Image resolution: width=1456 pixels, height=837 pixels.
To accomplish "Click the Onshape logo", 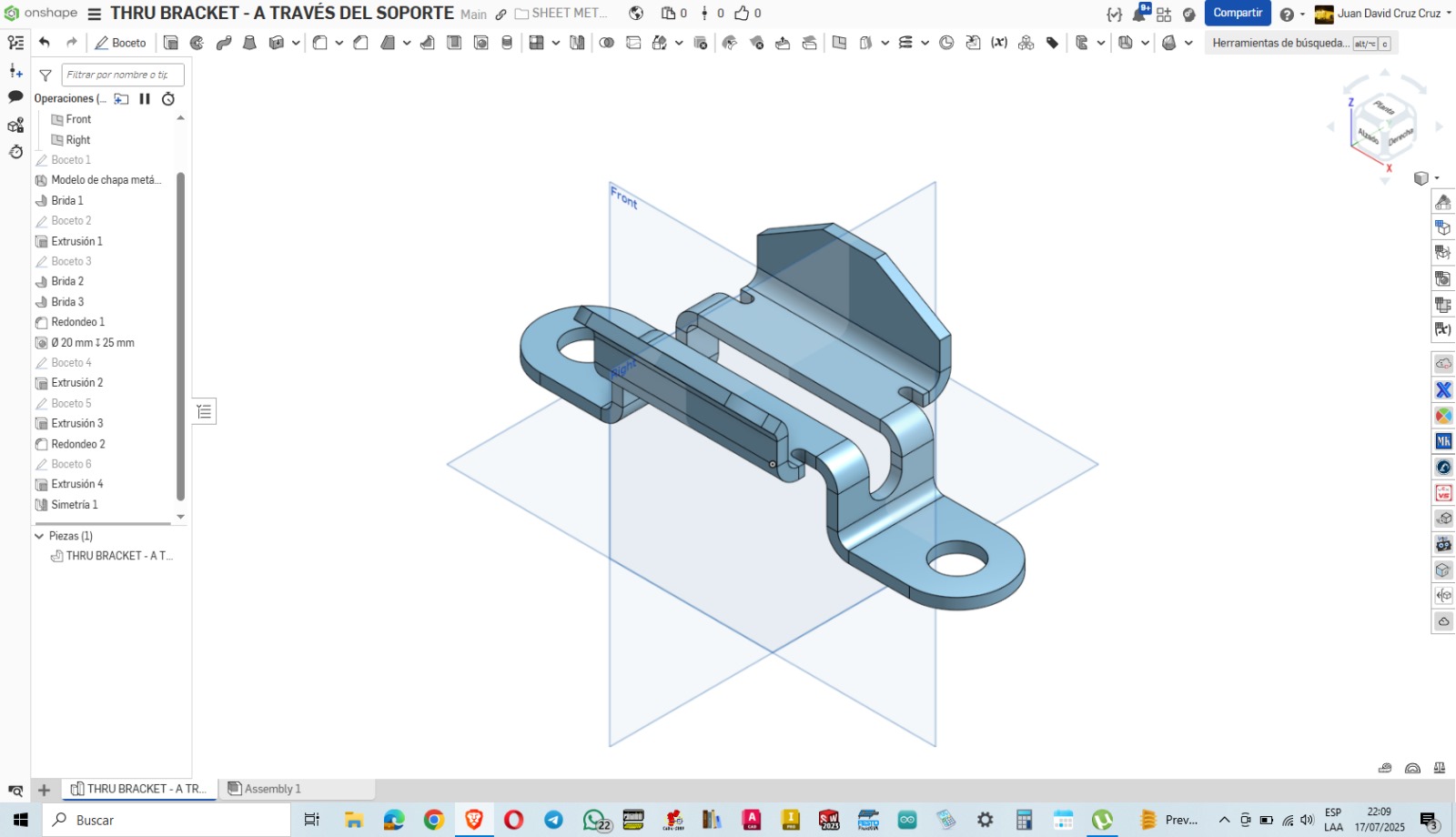I will coord(42,13).
